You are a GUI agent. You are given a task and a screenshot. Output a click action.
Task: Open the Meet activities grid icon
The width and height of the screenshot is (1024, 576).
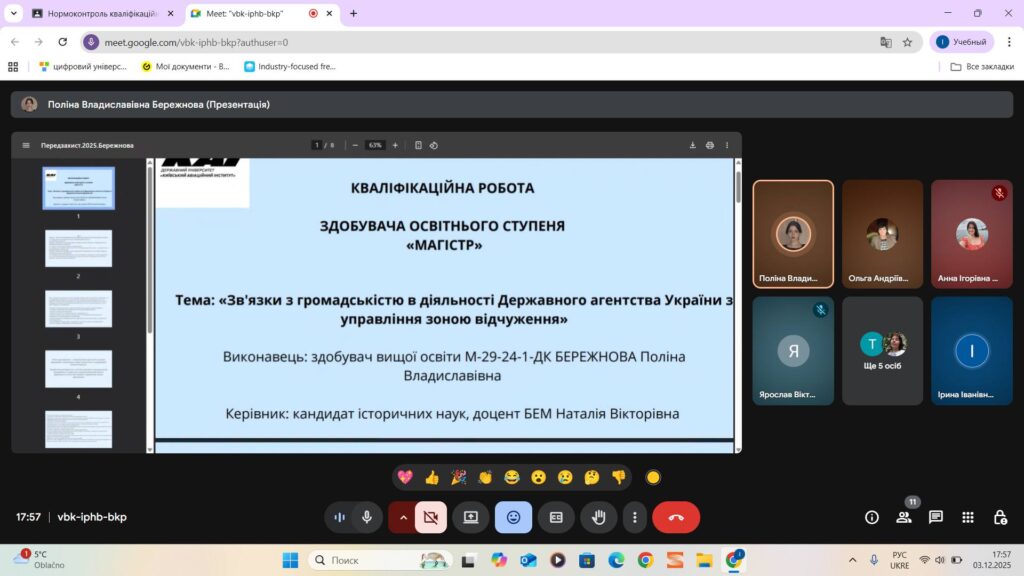pyautogui.click(x=968, y=517)
